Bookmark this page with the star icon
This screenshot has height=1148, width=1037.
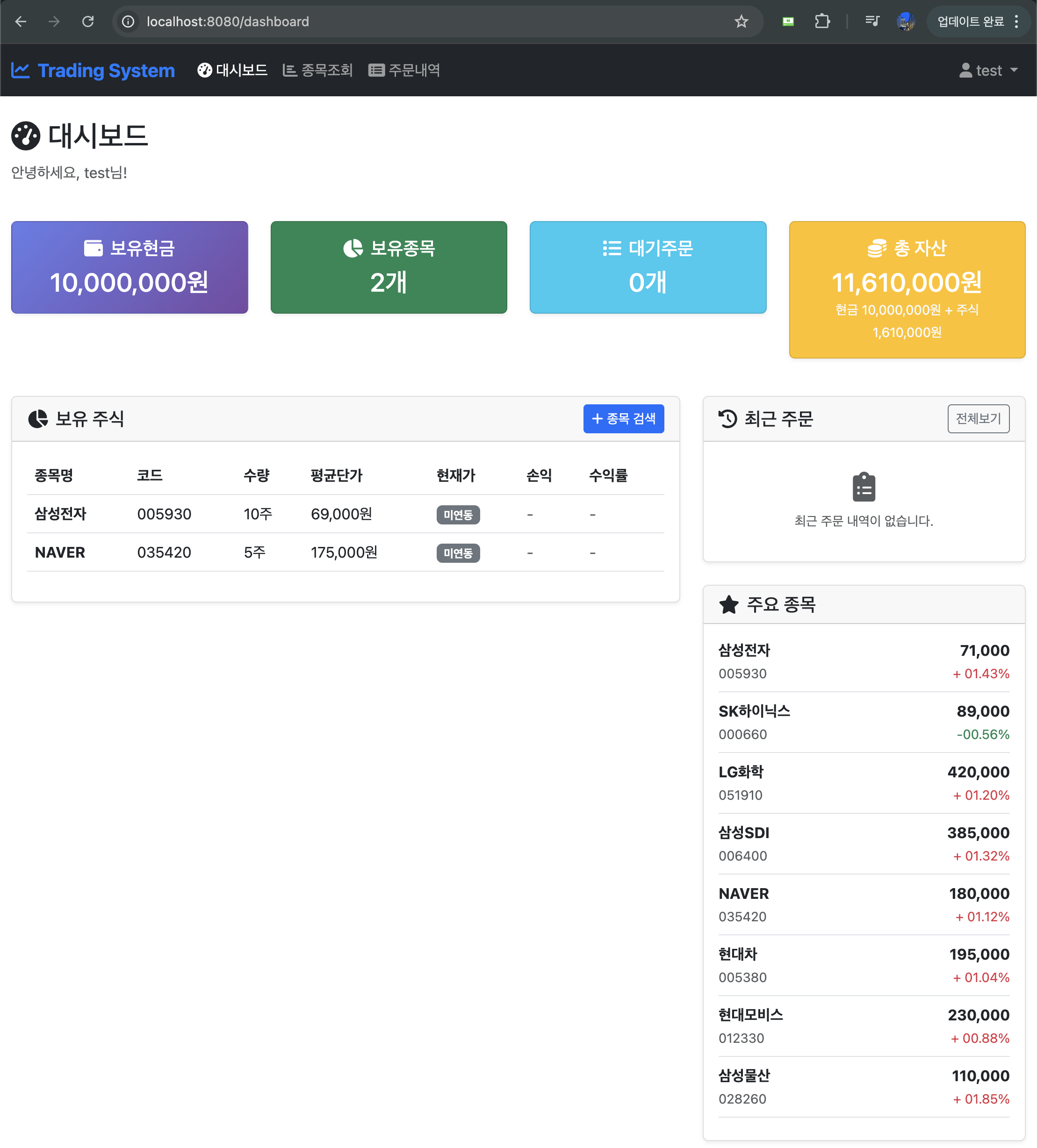pyautogui.click(x=741, y=22)
